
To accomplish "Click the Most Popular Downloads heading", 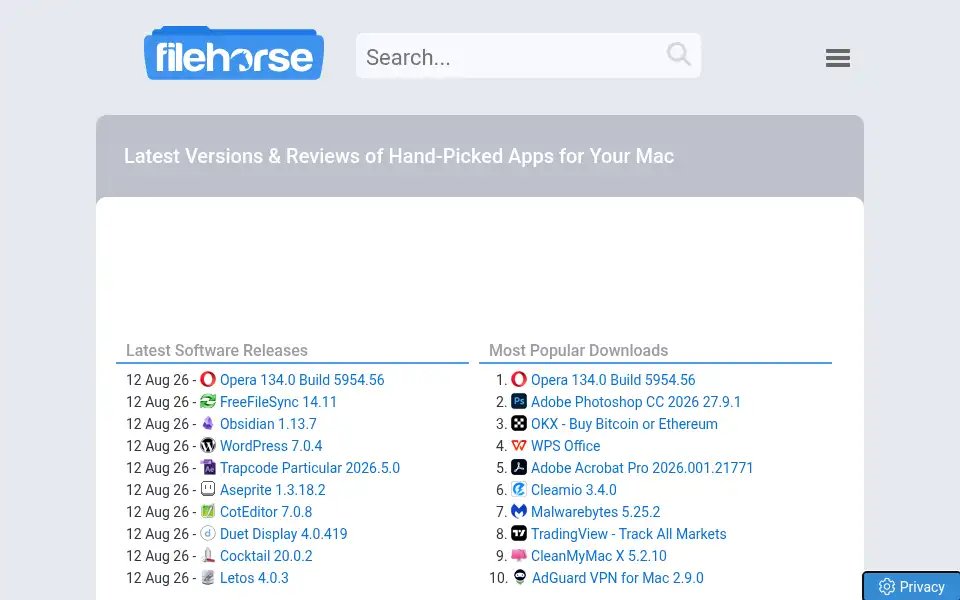I will point(578,350).
